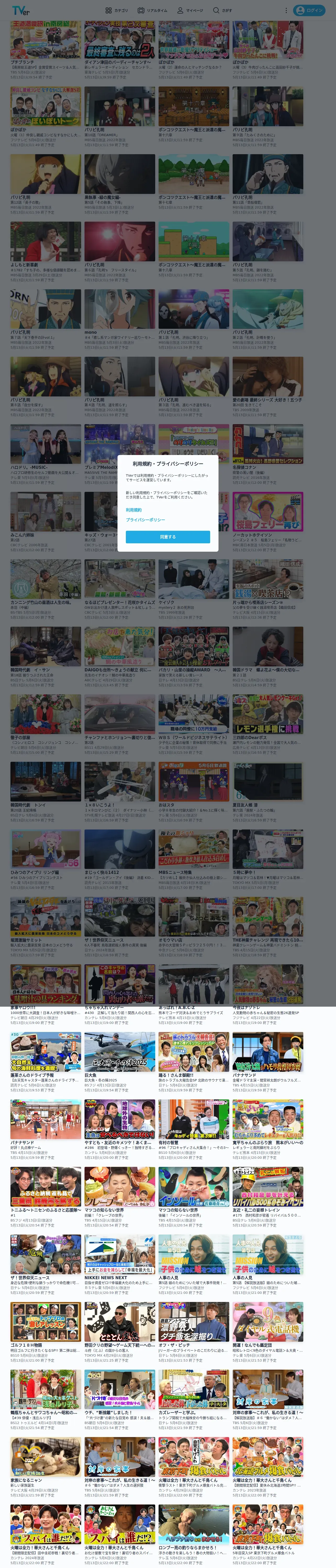Click the 同意する agree button
336x1568 pixels.
pos(168,537)
